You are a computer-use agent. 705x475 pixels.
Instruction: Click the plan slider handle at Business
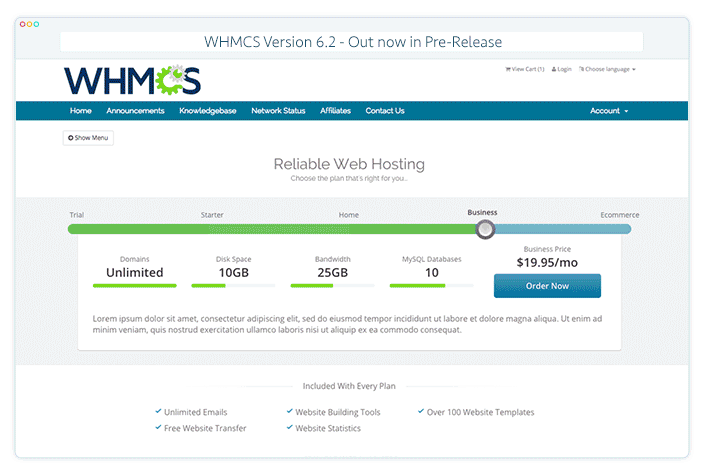point(485,229)
